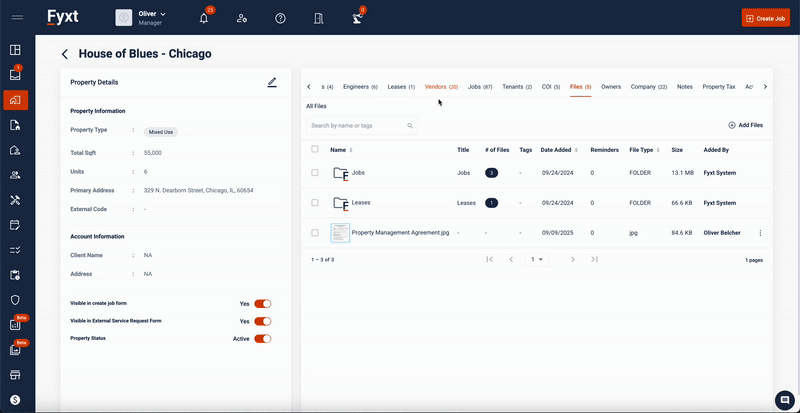Click the robot arm icon in header
This screenshot has width=800, height=413.
[357, 18]
